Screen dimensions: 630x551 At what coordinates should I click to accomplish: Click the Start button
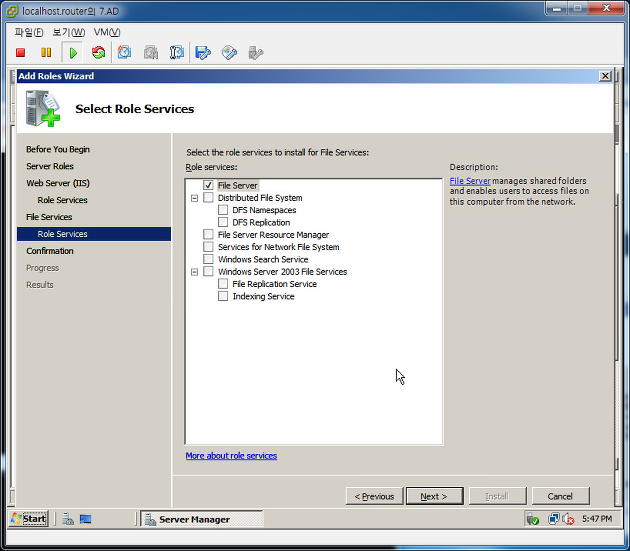point(29,519)
